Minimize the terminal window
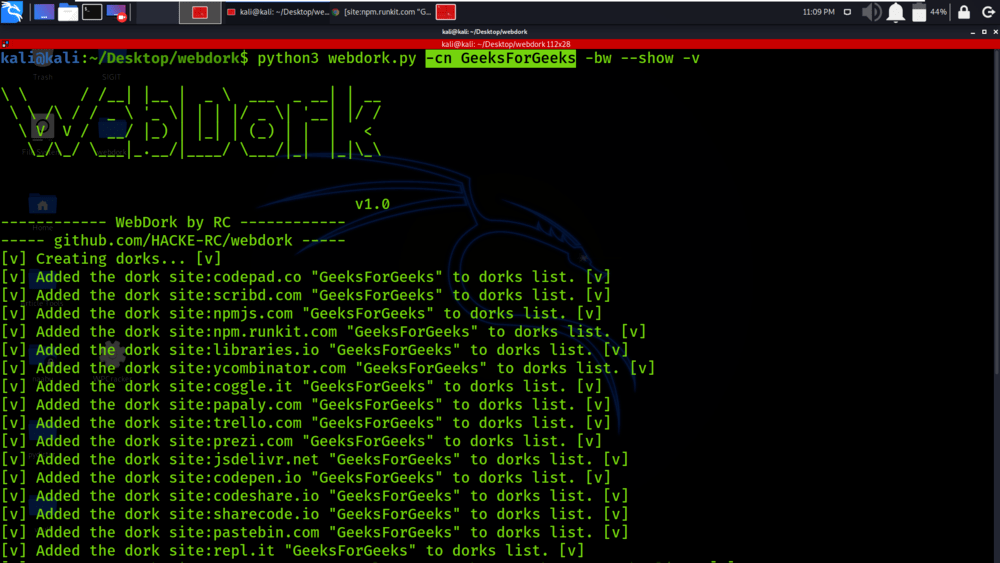This screenshot has height=563, width=1000. [973, 32]
